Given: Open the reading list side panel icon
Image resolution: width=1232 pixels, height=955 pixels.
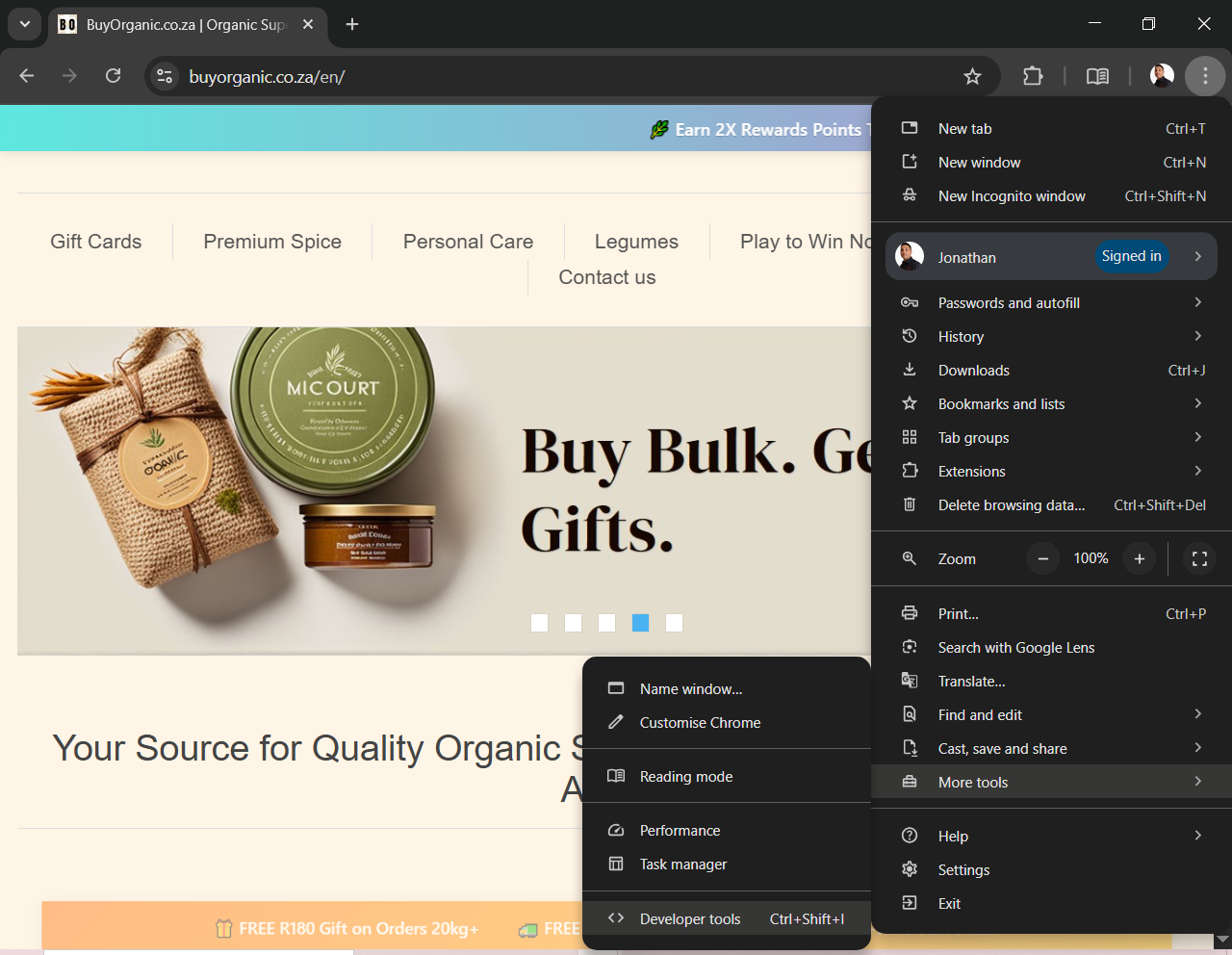Looking at the screenshot, I should pyautogui.click(x=1097, y=75).
